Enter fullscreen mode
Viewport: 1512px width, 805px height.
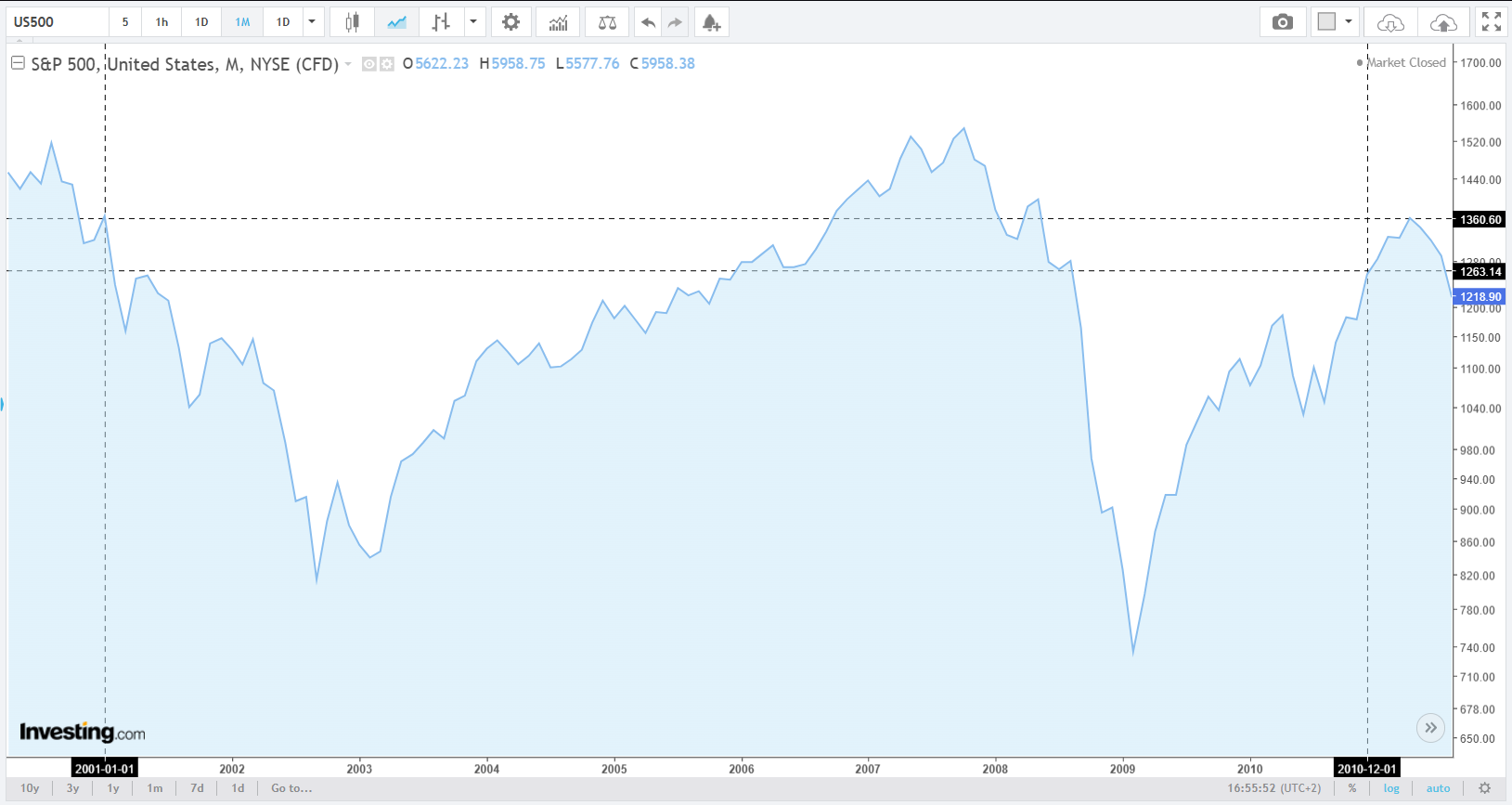coord(1491,22)
